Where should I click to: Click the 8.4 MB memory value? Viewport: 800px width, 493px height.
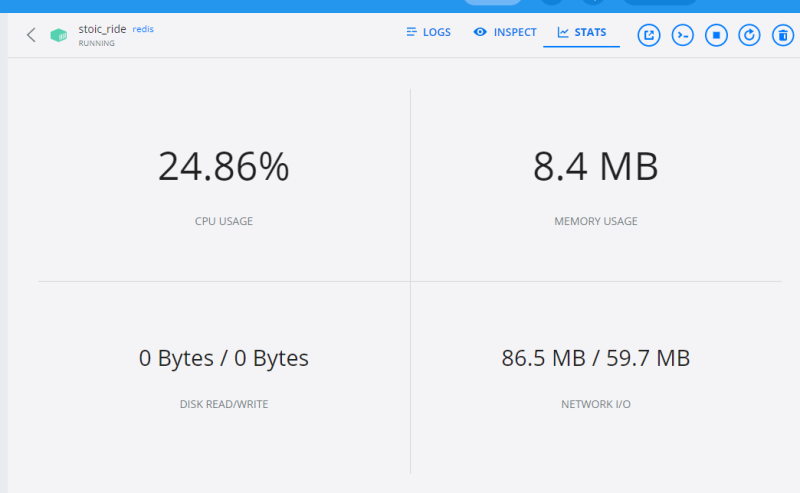595,166
